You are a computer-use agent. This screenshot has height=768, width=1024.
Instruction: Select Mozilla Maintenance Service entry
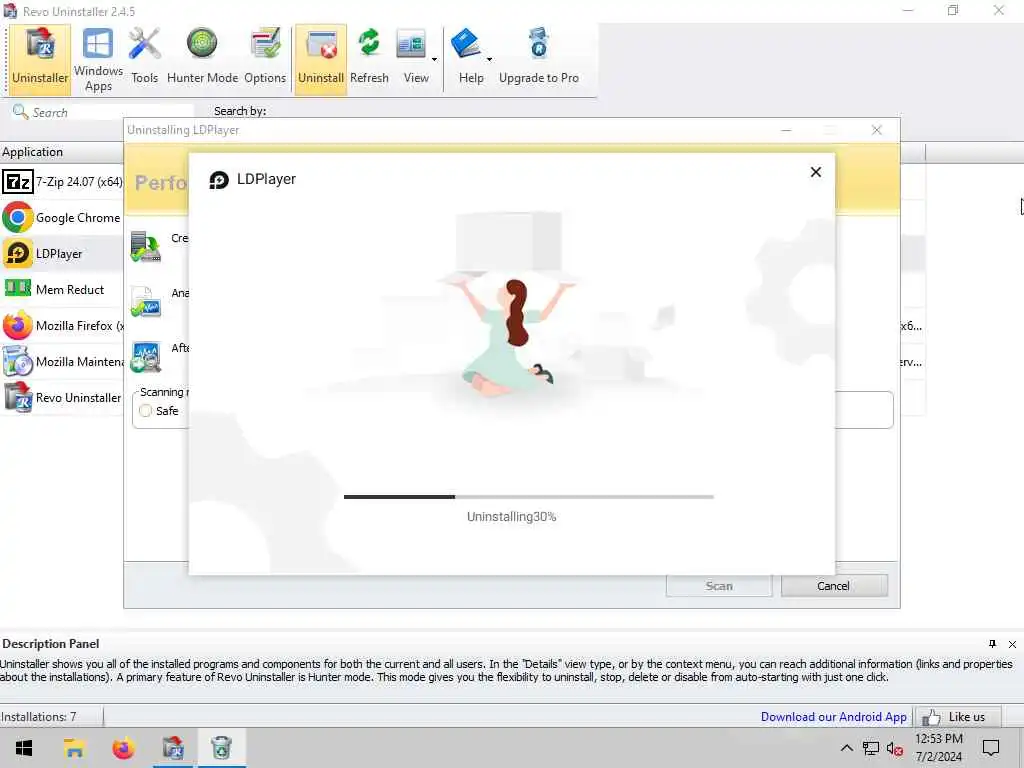62,361
